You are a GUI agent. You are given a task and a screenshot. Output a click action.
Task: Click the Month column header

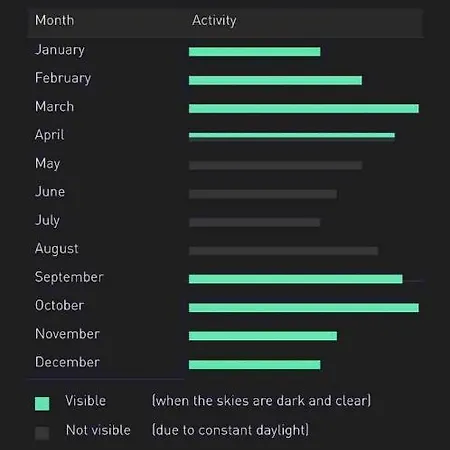coord(55,20)
